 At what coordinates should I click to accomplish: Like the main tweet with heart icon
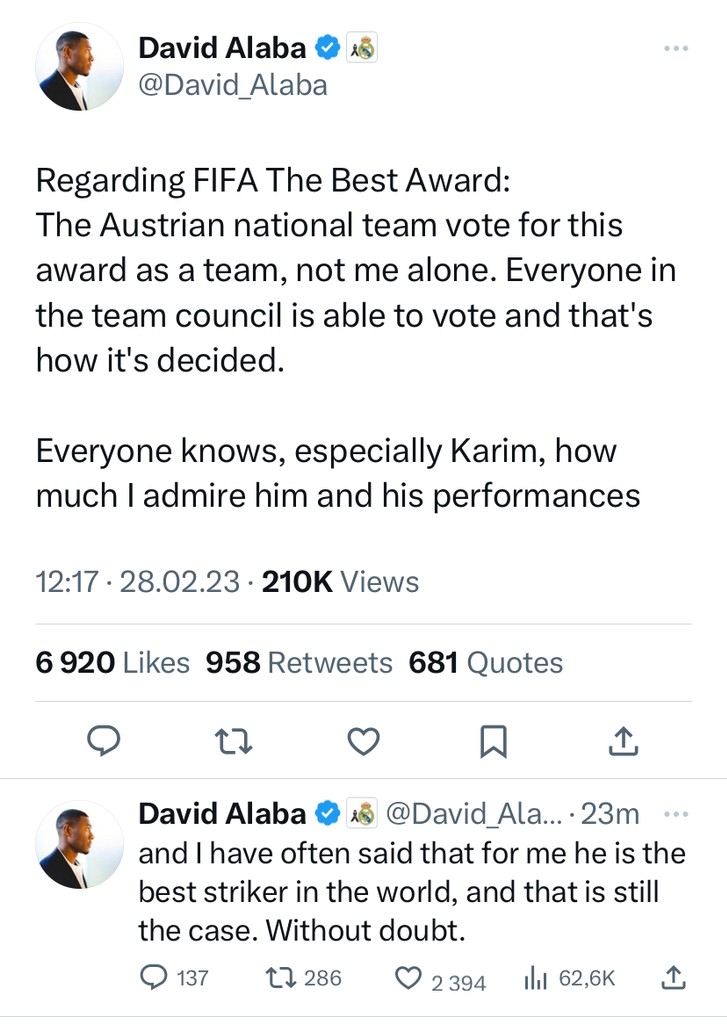click(364, 741)
